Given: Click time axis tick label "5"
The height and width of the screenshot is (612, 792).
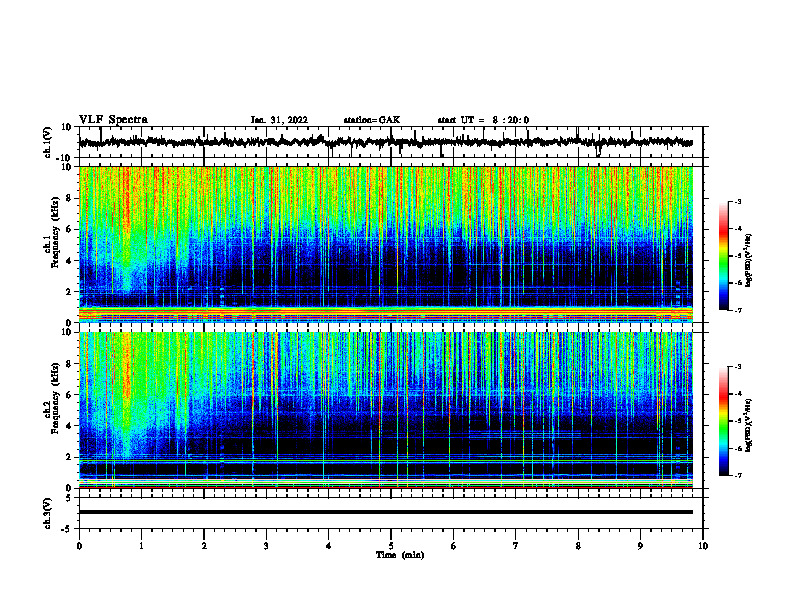Looking at the screenshot, I should (391, 546).
